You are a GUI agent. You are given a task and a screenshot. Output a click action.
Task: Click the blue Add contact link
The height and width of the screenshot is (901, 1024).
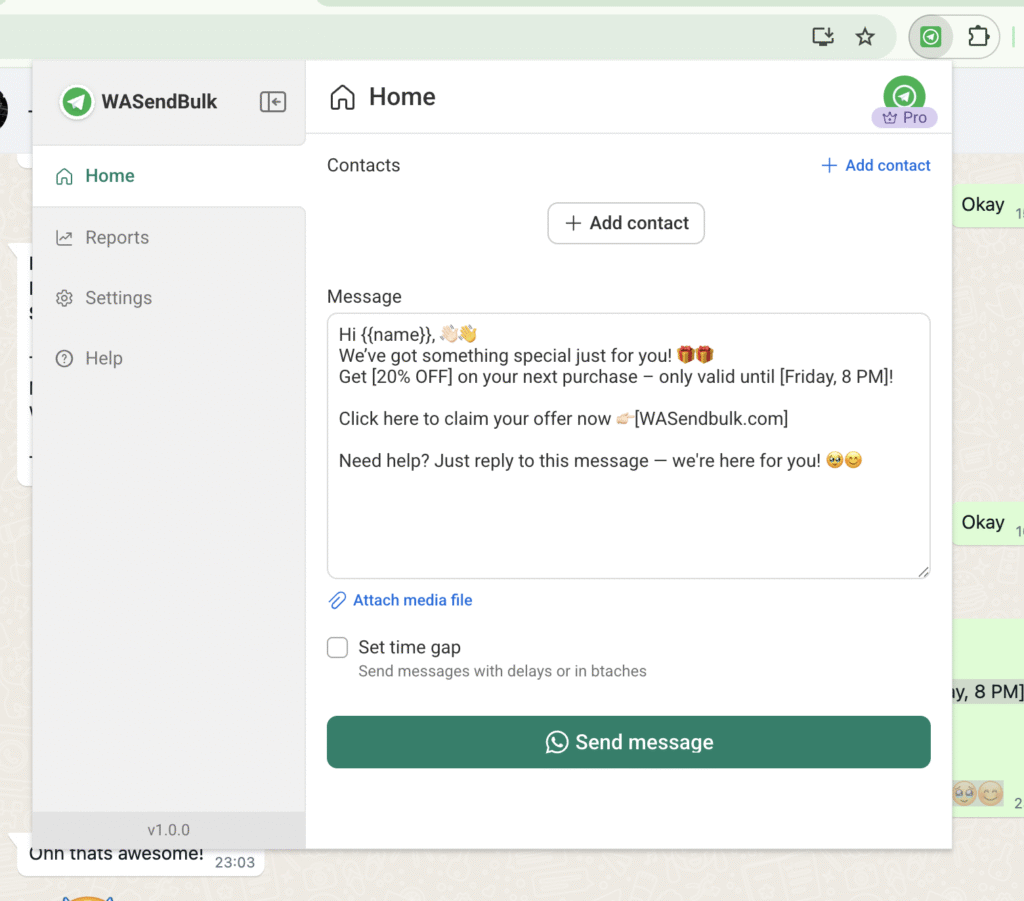(x=876, y=165)
